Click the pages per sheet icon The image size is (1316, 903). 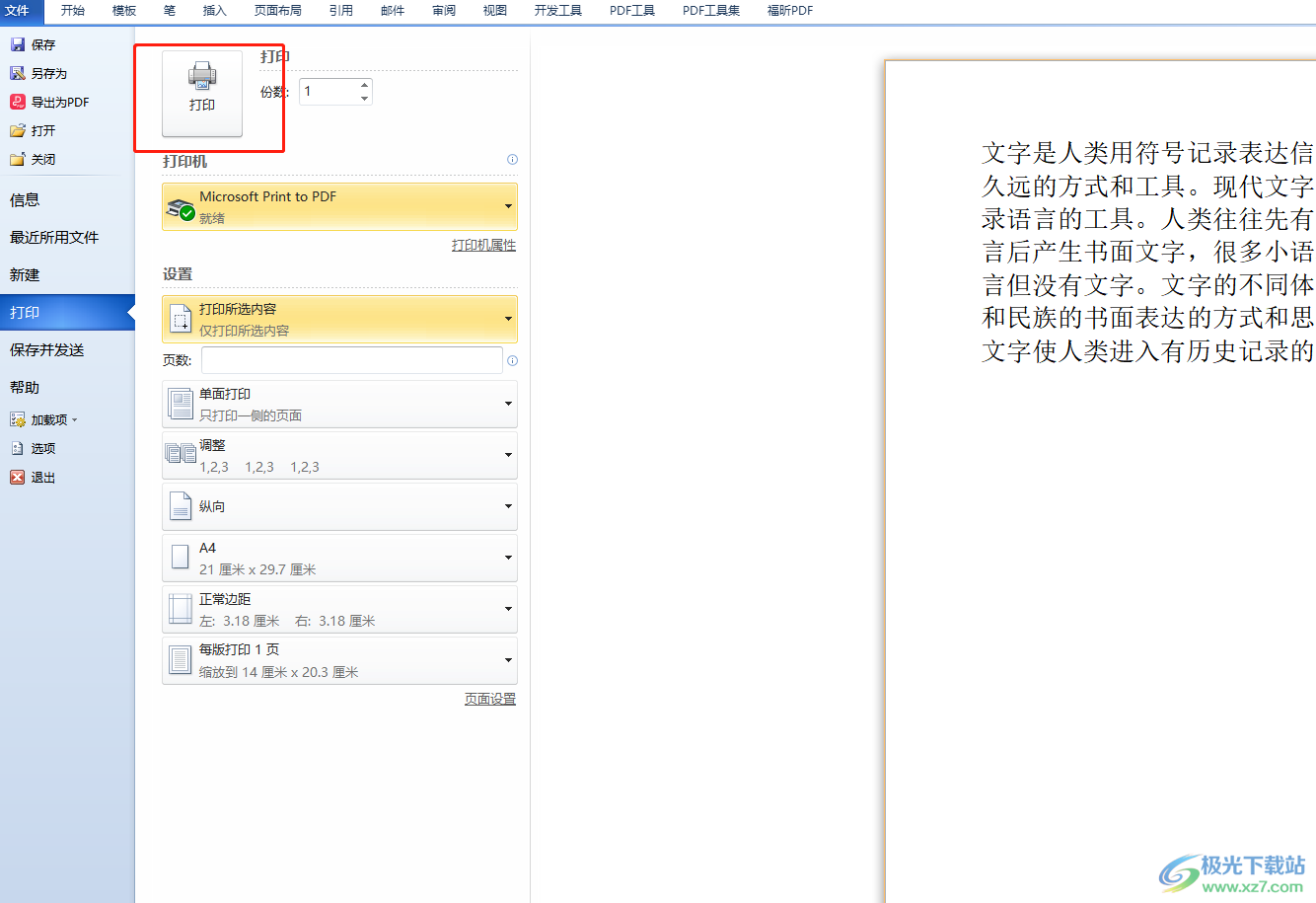coord(181,659)
